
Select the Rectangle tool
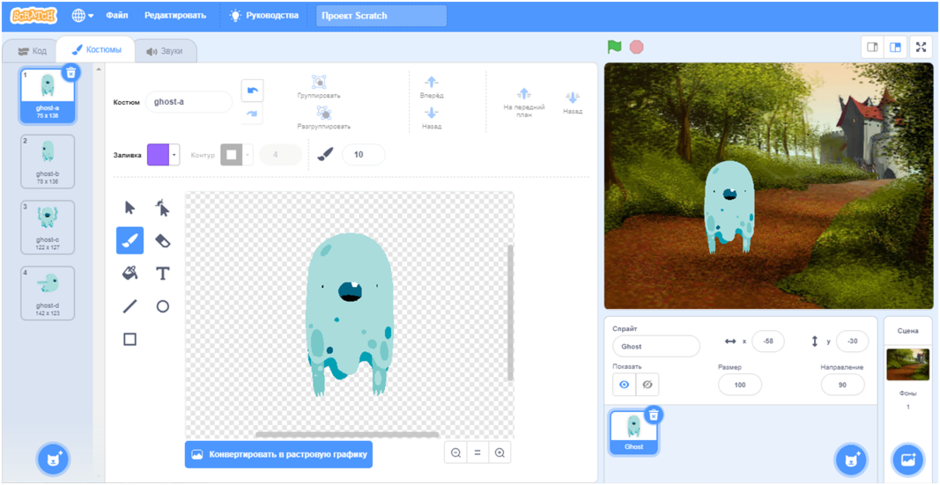coord(129,339)
